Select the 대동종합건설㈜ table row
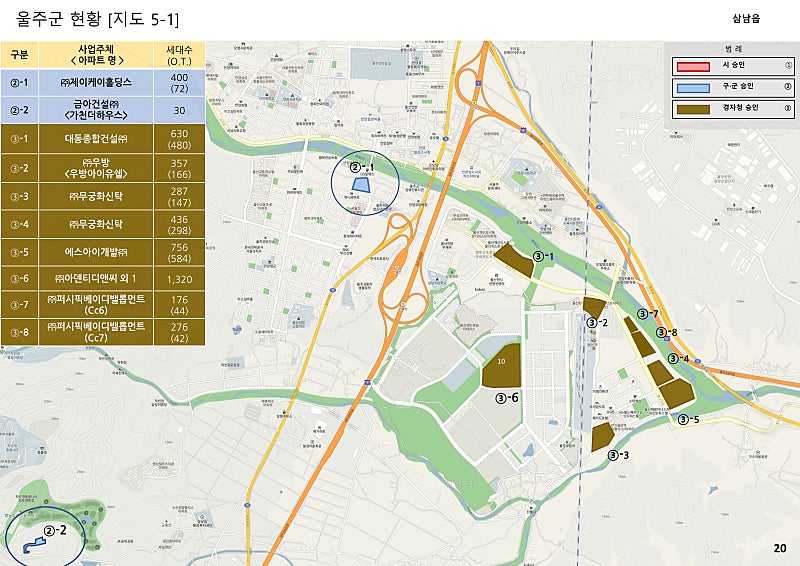800x566 pixels. click(x=103, y=139)
